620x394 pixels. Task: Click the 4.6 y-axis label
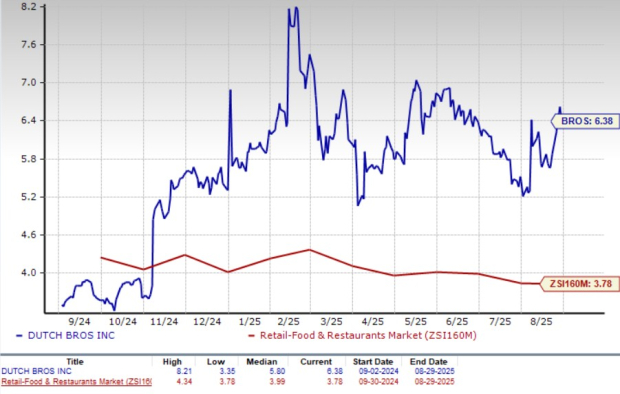pyautogui.click(x=28, y=235)
